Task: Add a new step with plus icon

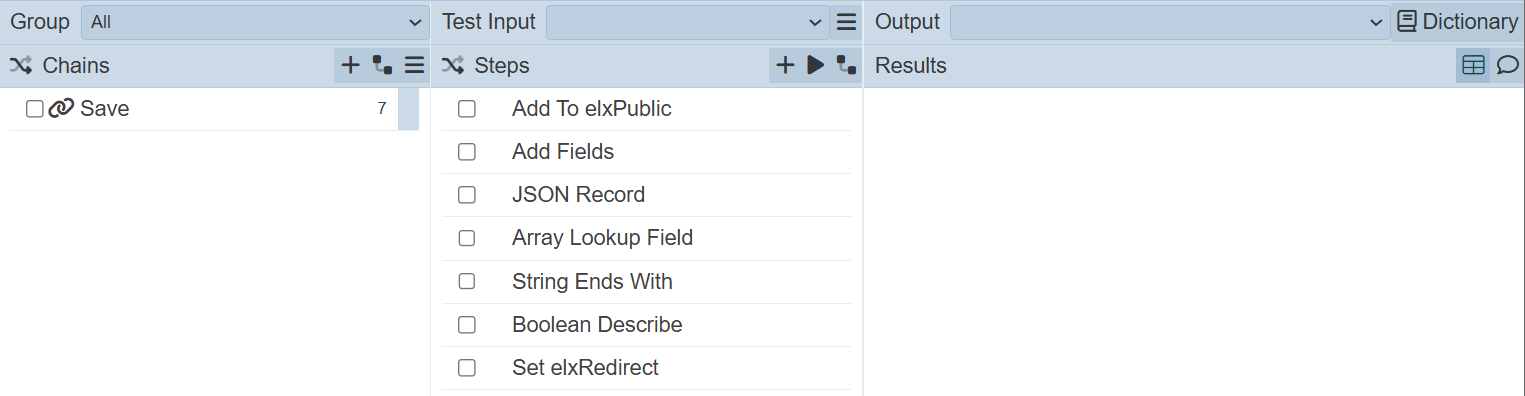Action: click(786, 66)
